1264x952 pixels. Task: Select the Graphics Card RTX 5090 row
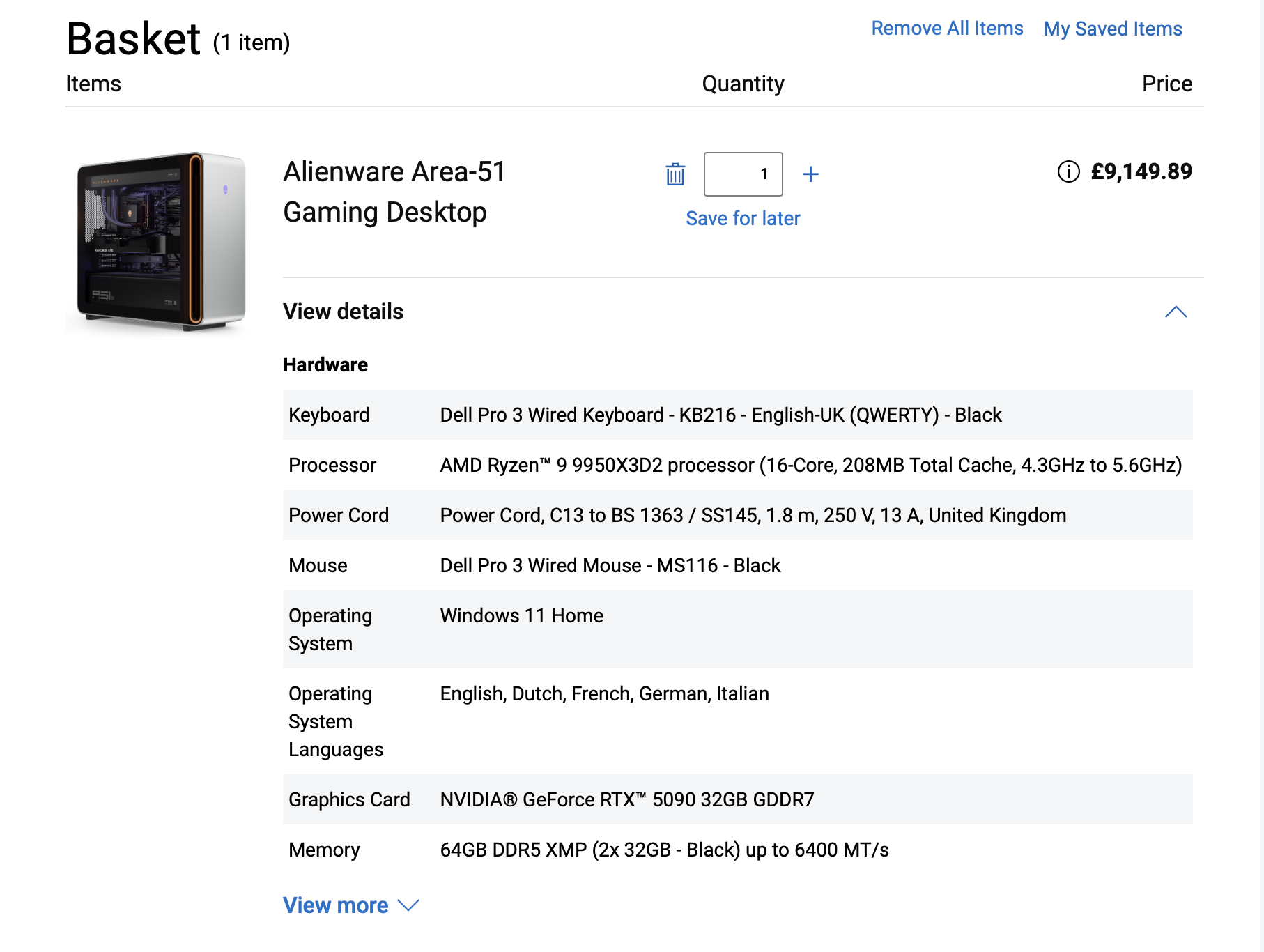pyautogui.click(x=737, y=799)
